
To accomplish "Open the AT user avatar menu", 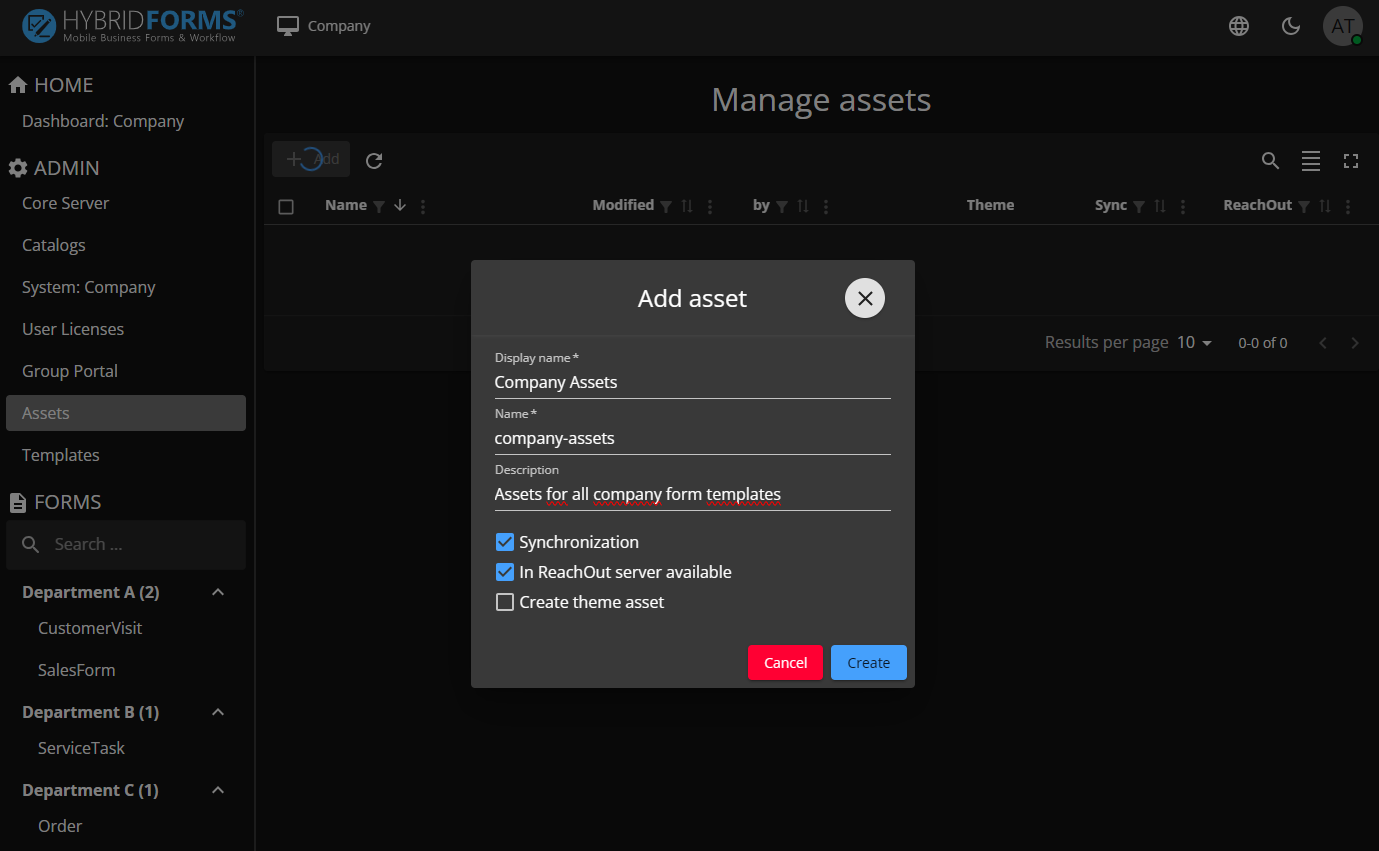I will click(1342, 26).
